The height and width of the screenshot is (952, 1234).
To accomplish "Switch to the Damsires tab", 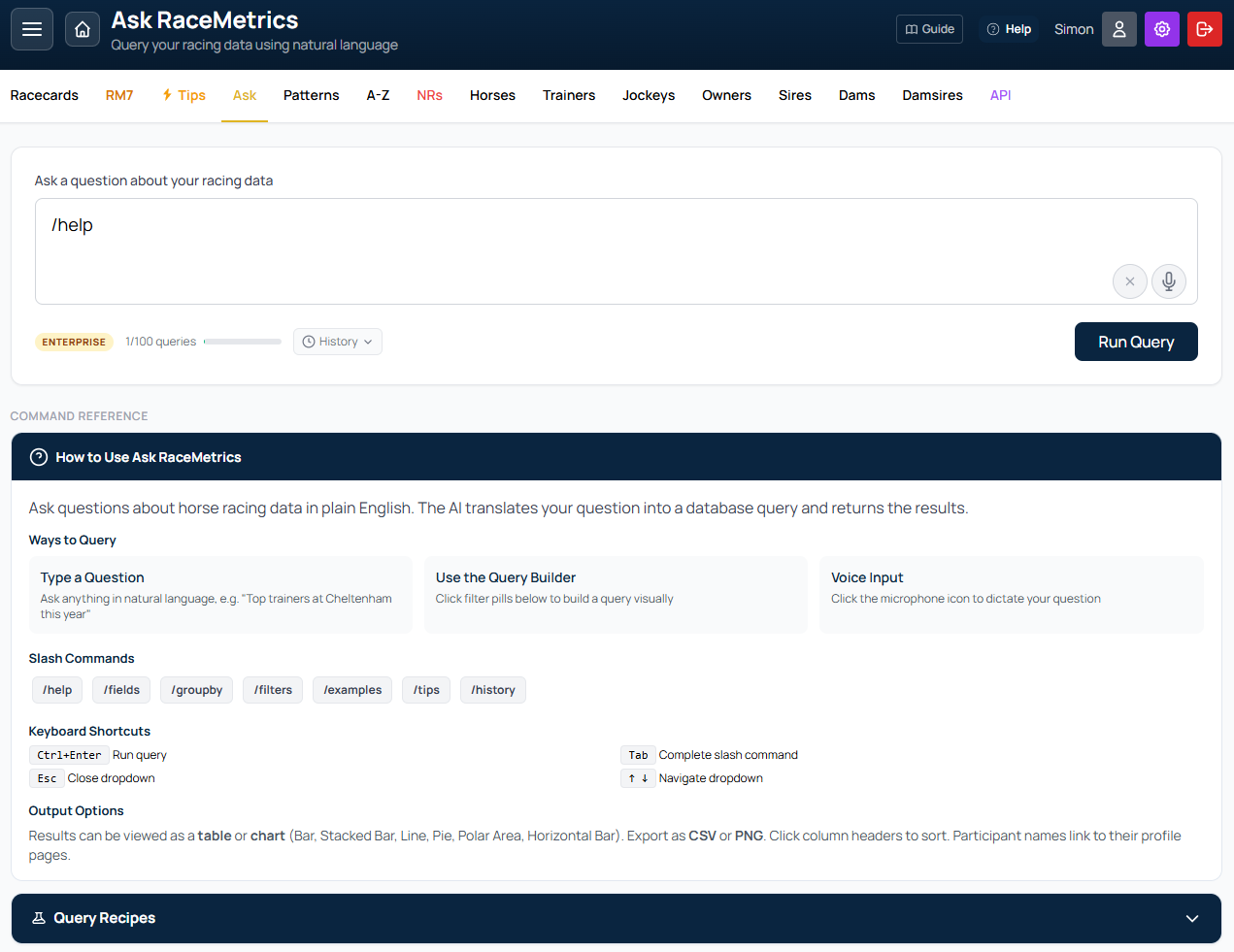I will point(932,95).
